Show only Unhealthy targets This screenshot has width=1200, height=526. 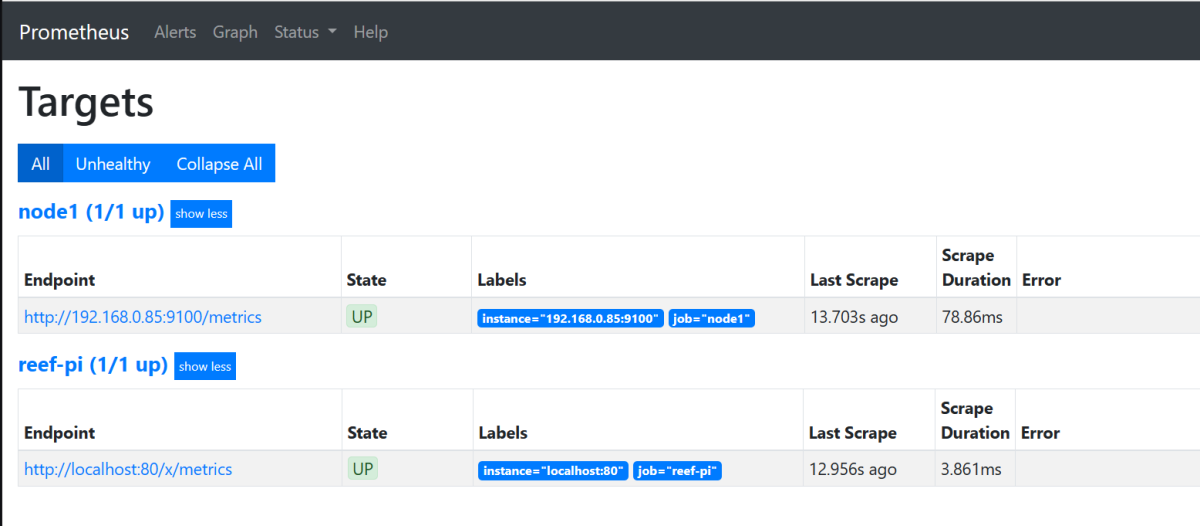point(113,164)
